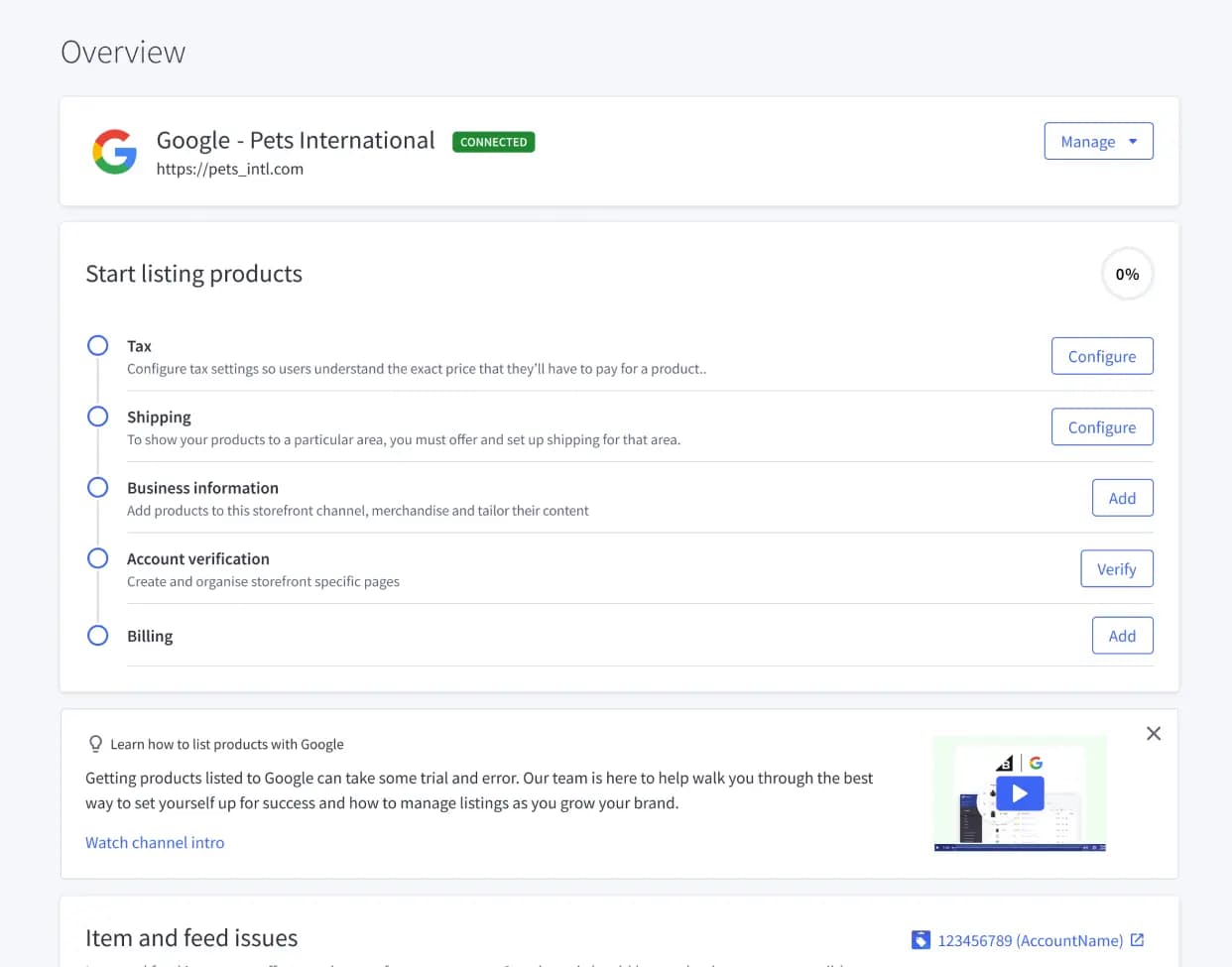Click Configure for Shipping

1102,427
